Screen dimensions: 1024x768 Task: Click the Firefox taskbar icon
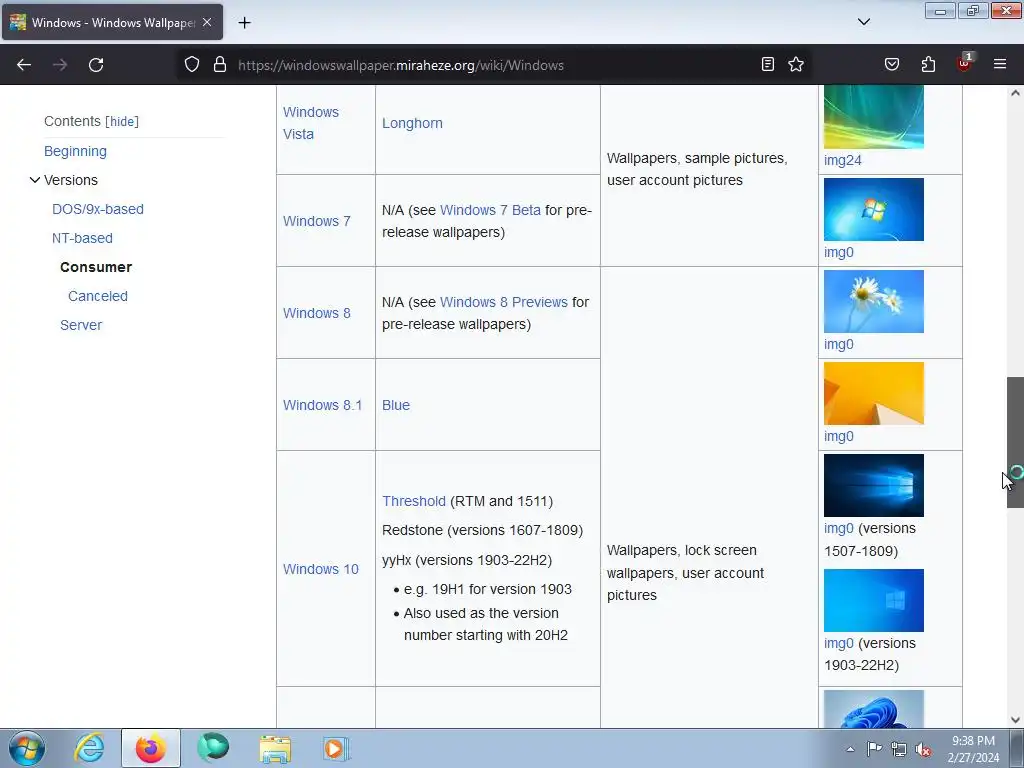point(151,748)
